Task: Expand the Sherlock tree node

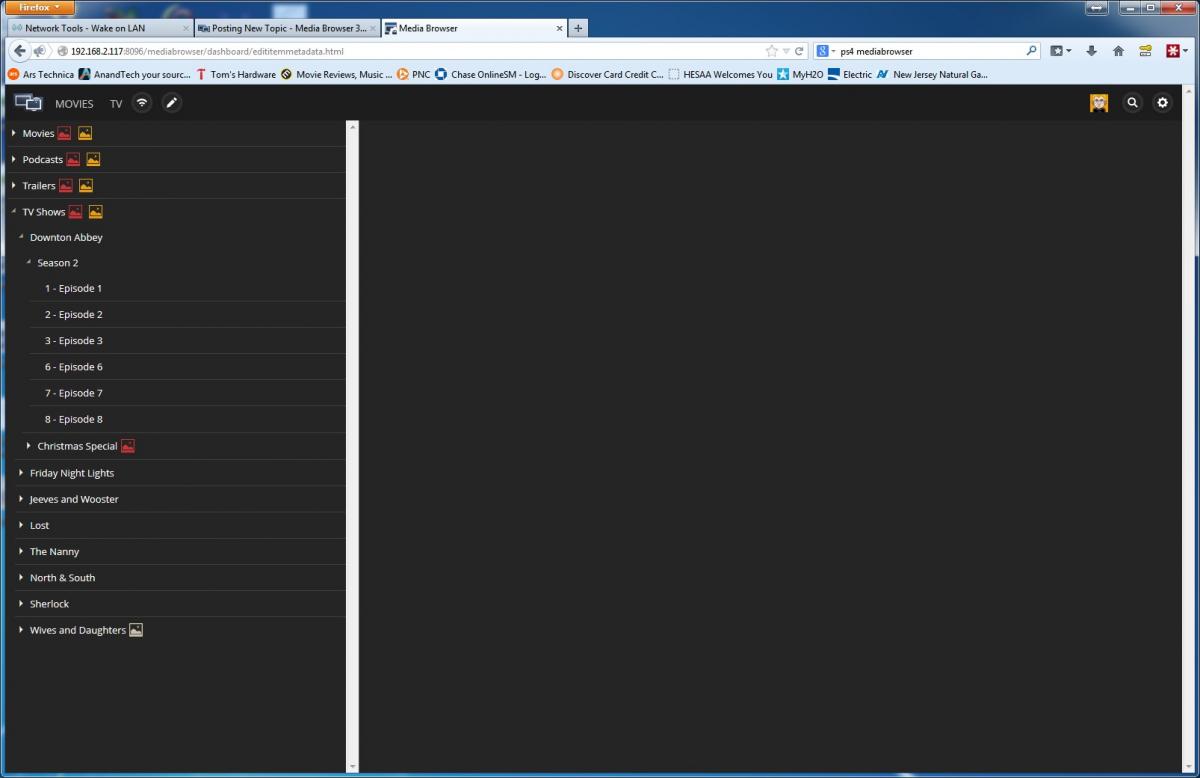Action: click(21, 604)
